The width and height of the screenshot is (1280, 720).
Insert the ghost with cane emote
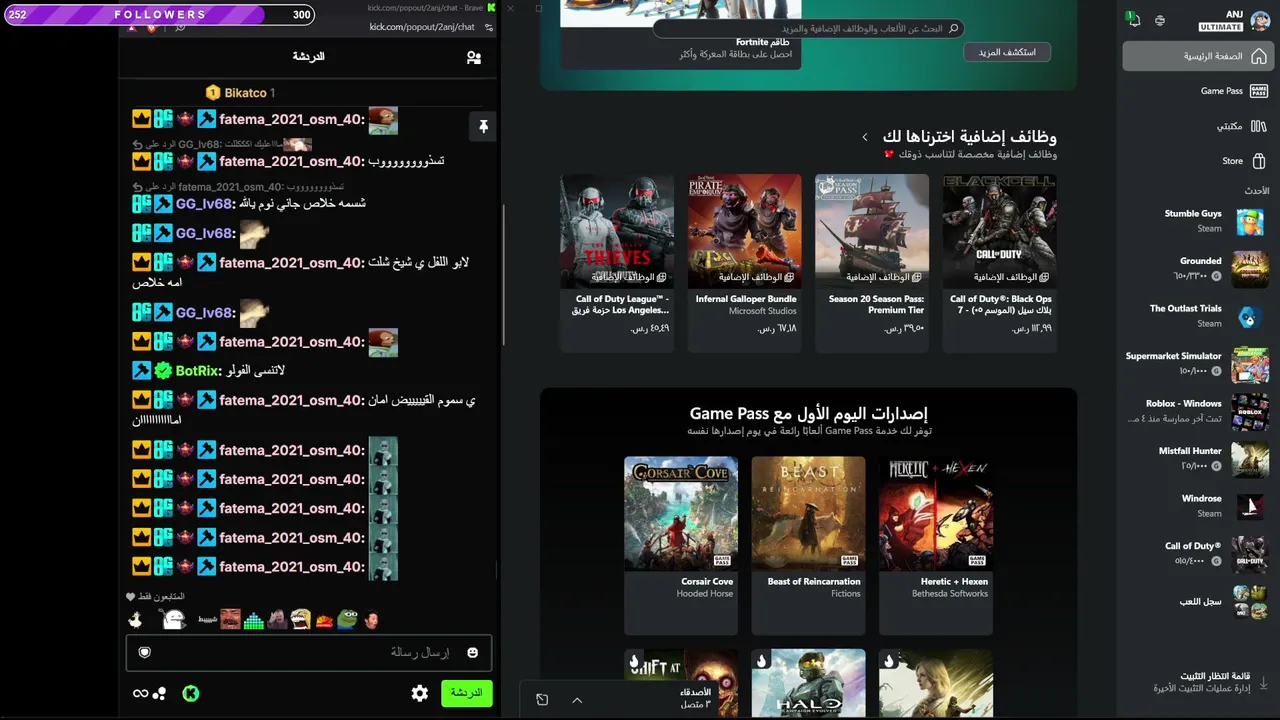click(x=174, y=620)
